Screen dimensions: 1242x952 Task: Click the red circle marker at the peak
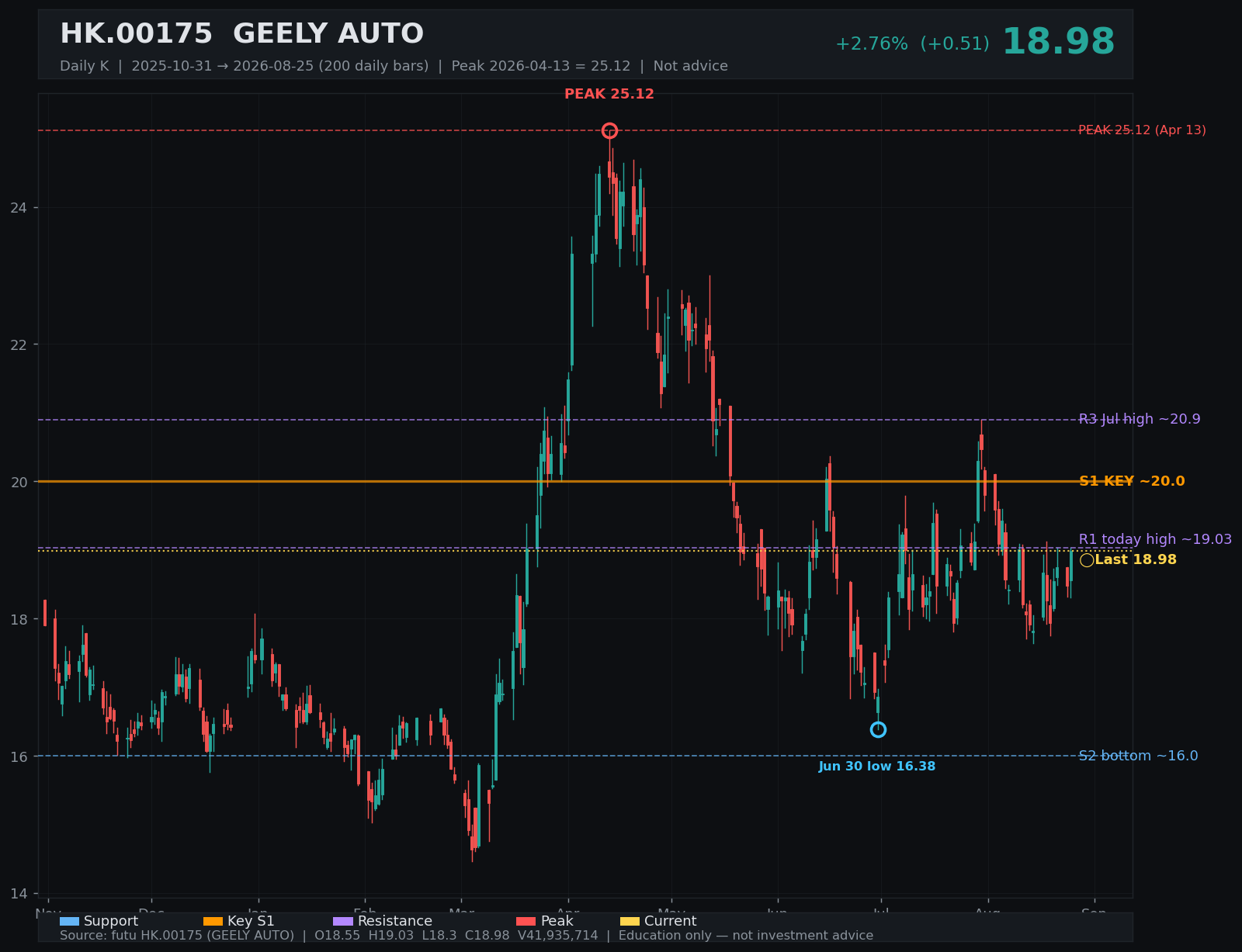click(x=609, y=130)
